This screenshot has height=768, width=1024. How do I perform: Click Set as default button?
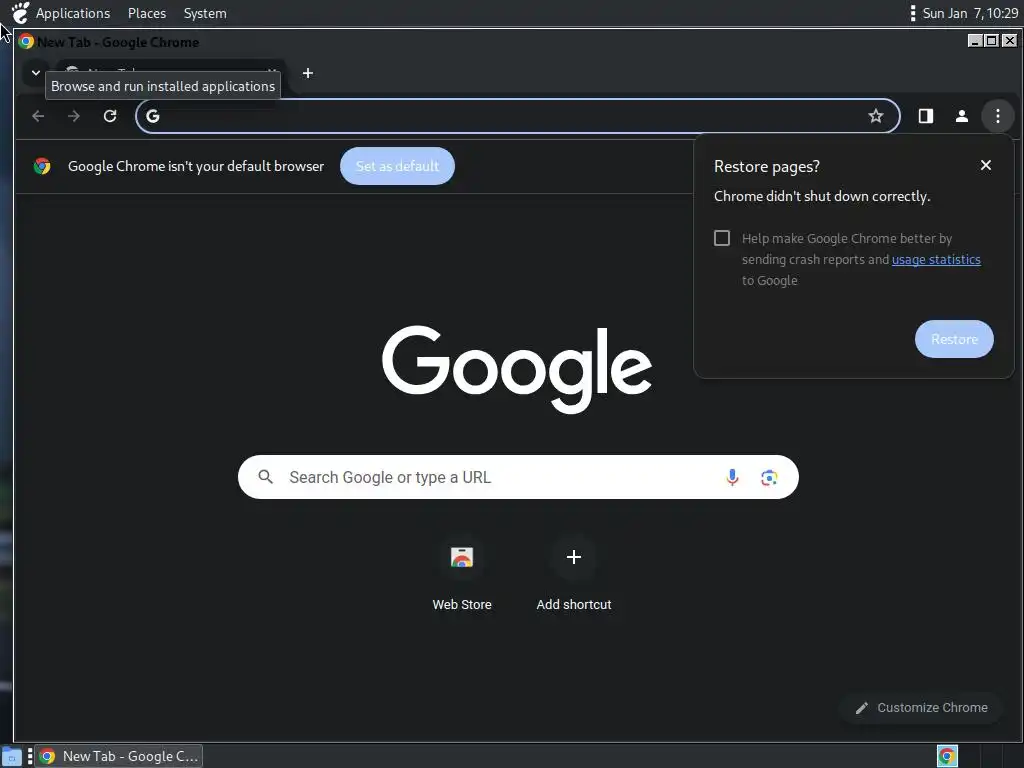[397, 166]
